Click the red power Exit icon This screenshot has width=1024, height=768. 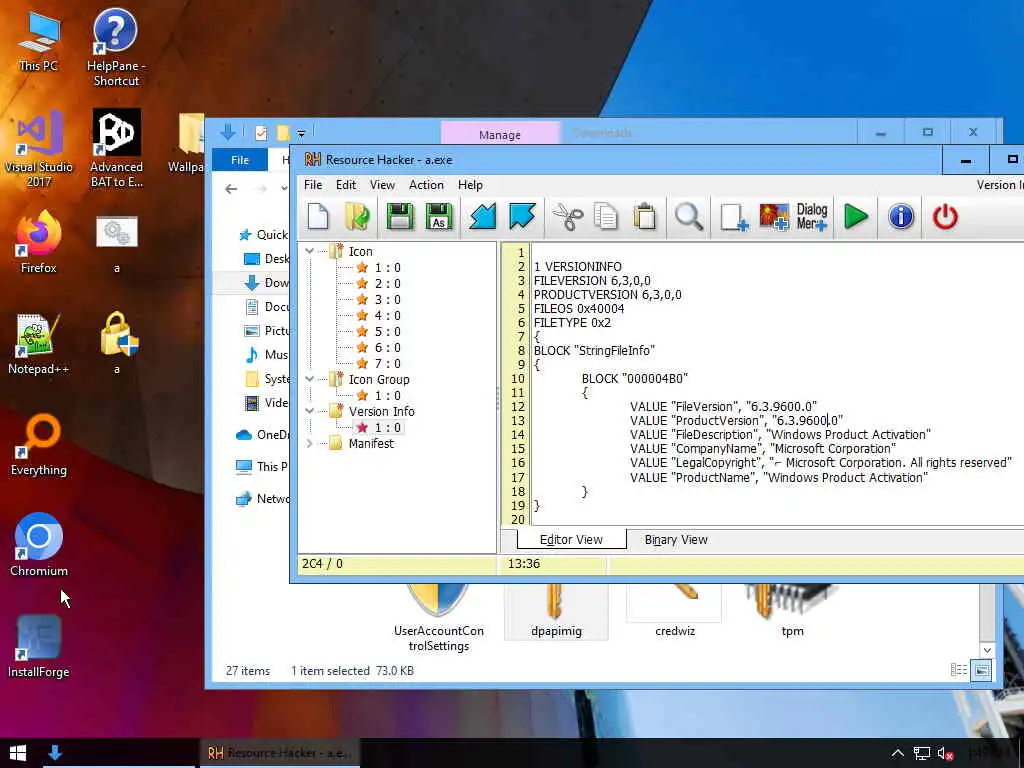point(945,217)
